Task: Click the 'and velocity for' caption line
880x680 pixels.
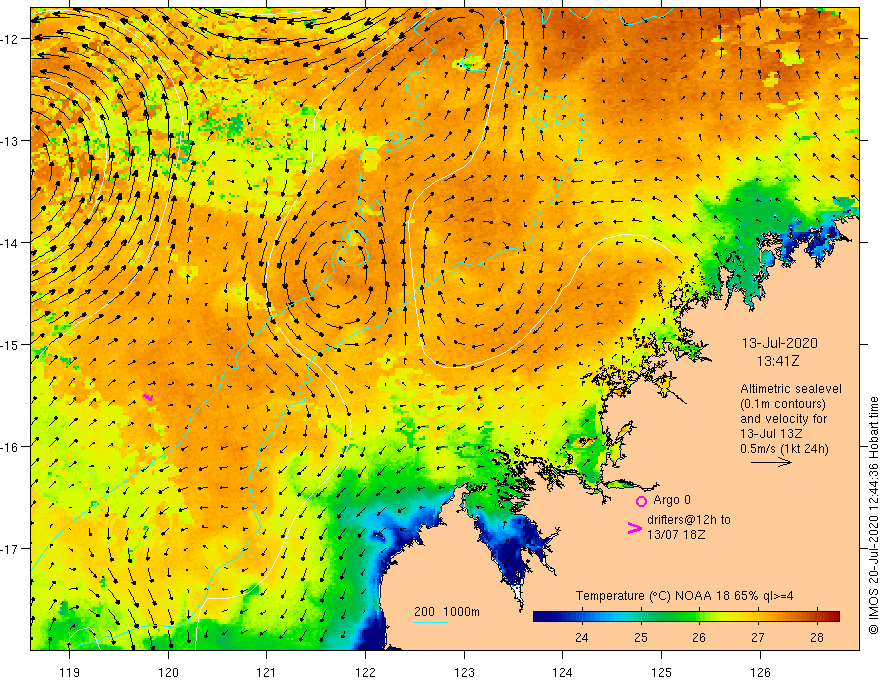Action: (783, 419)
